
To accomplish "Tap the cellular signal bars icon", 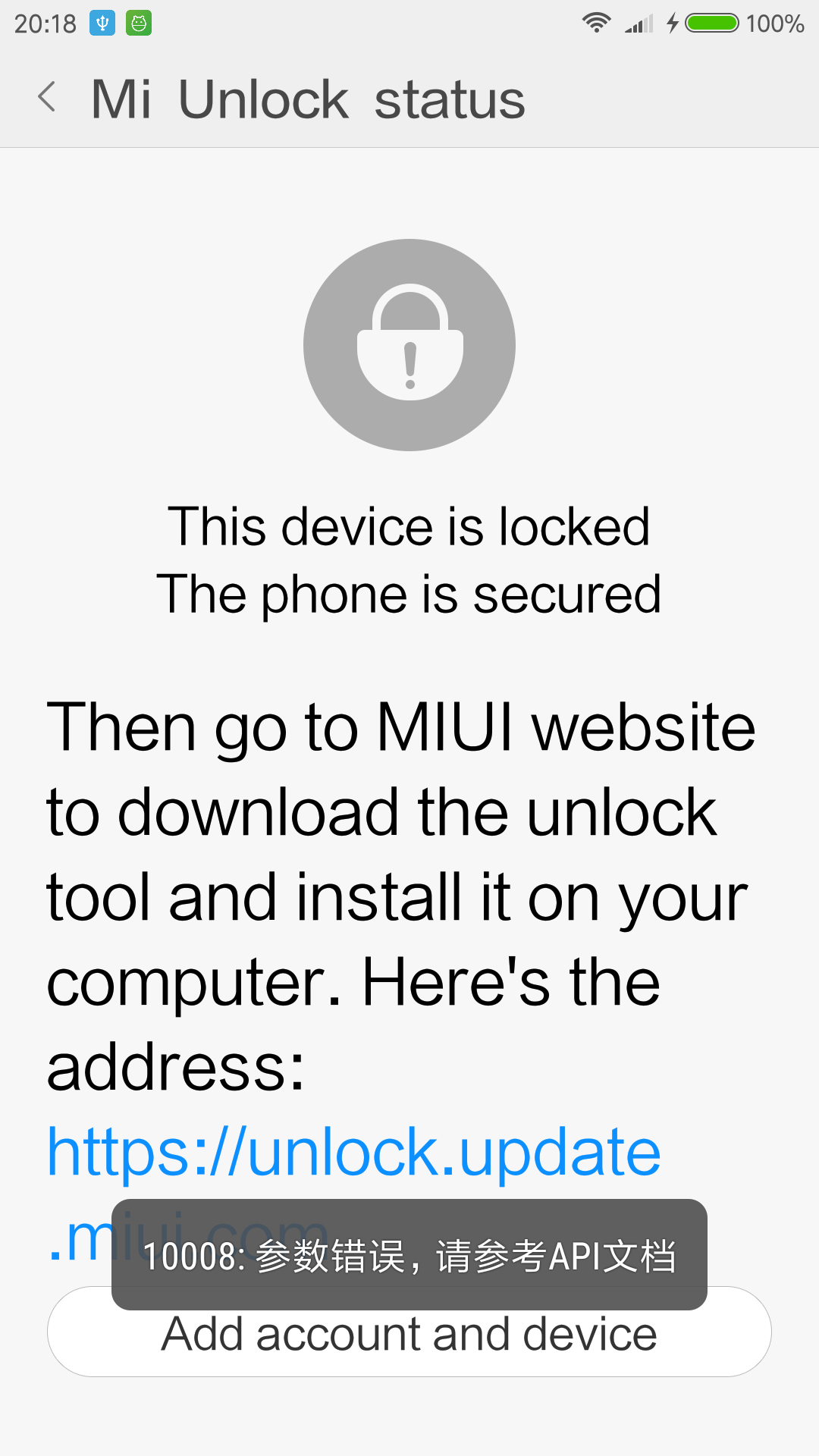I will pyautogui.click(x=639, y=24).
